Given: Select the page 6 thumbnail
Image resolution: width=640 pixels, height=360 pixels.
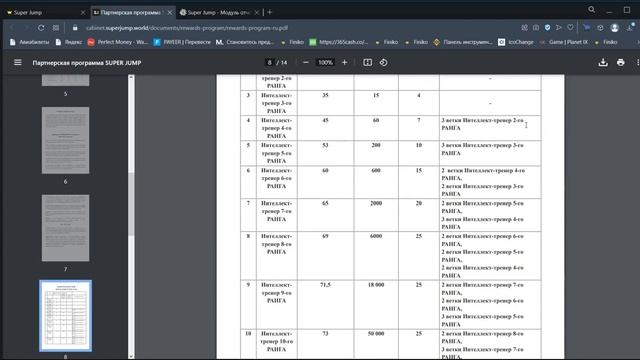Looking at the screenshot, I should 65,140.
